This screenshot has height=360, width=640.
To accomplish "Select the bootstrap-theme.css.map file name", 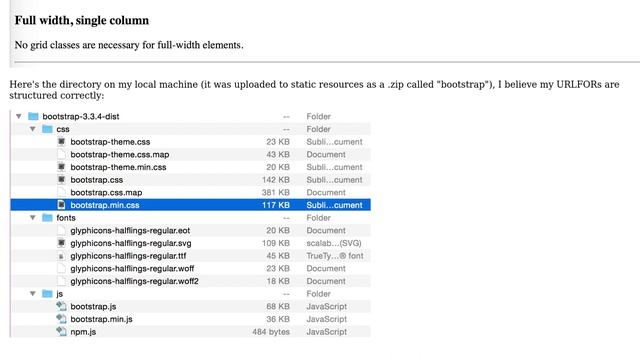I will (x=120, y=154).
